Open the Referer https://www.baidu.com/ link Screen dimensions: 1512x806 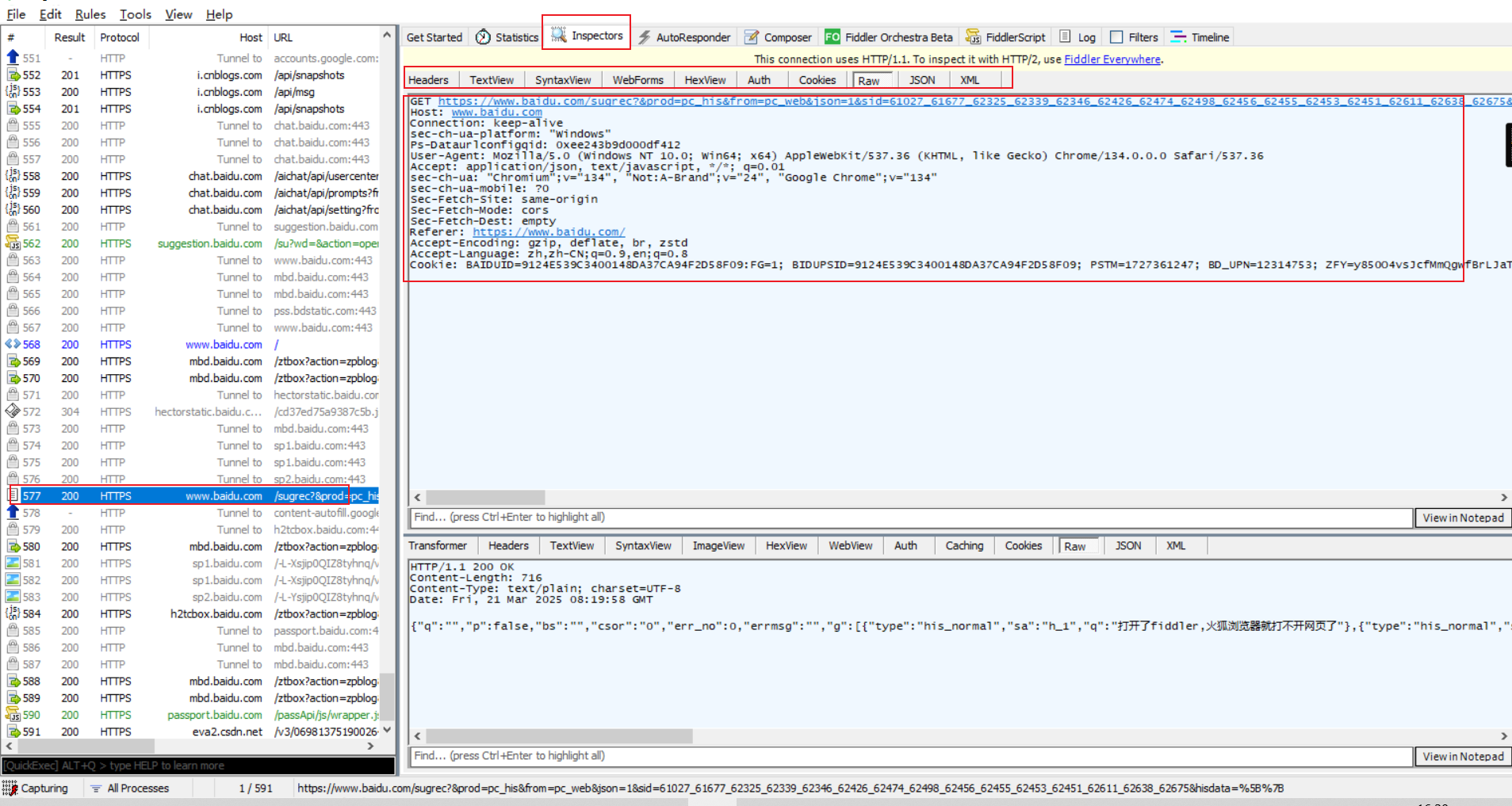click(549, 232)
